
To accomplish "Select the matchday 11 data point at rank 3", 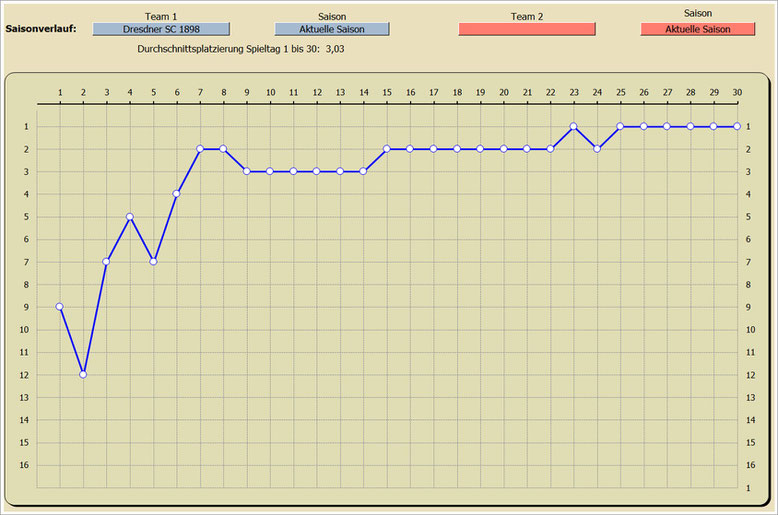I will pyautogui.click(x=293, y=171).
